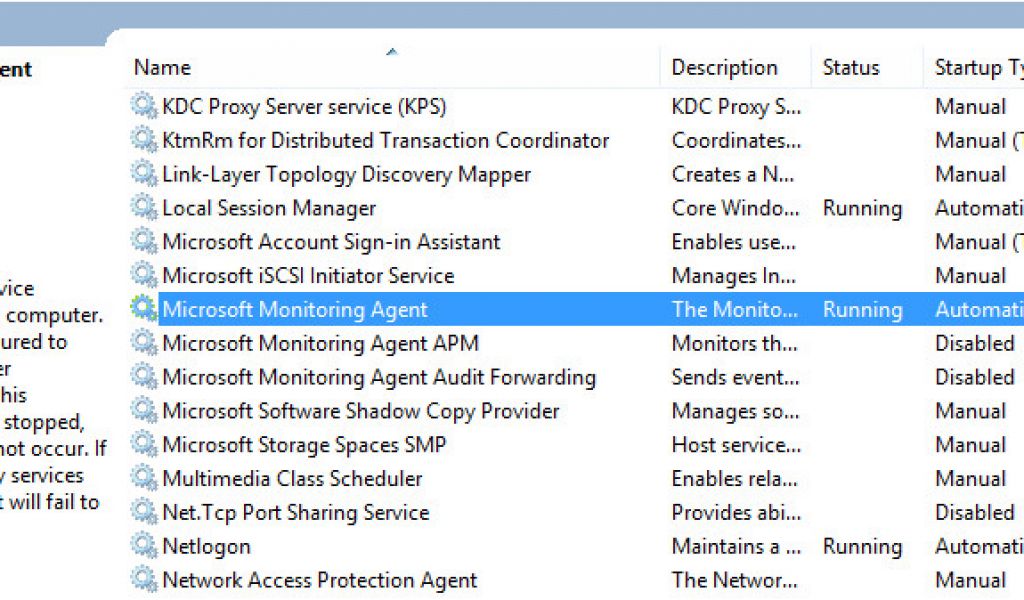Click the Status column header
Screen dimensions: 1024x600
850,68
